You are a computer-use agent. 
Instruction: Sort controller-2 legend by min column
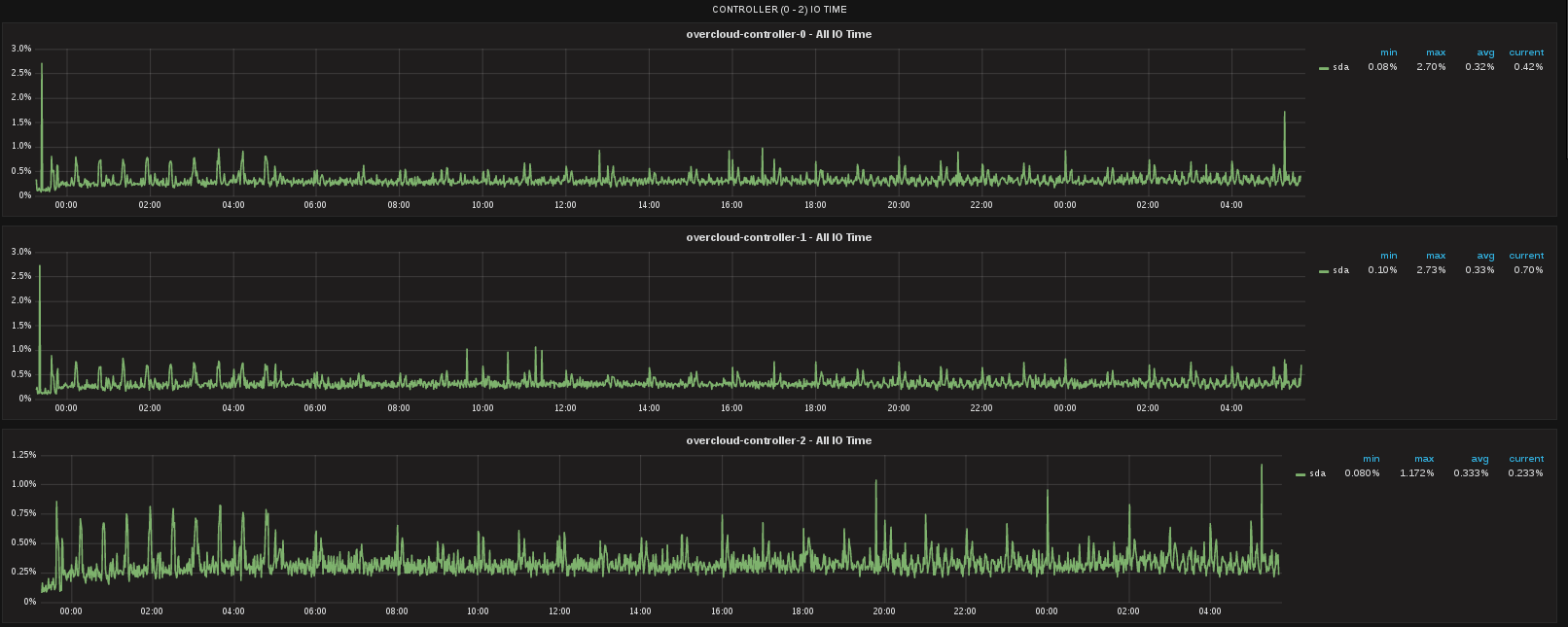pos(1371,459)
